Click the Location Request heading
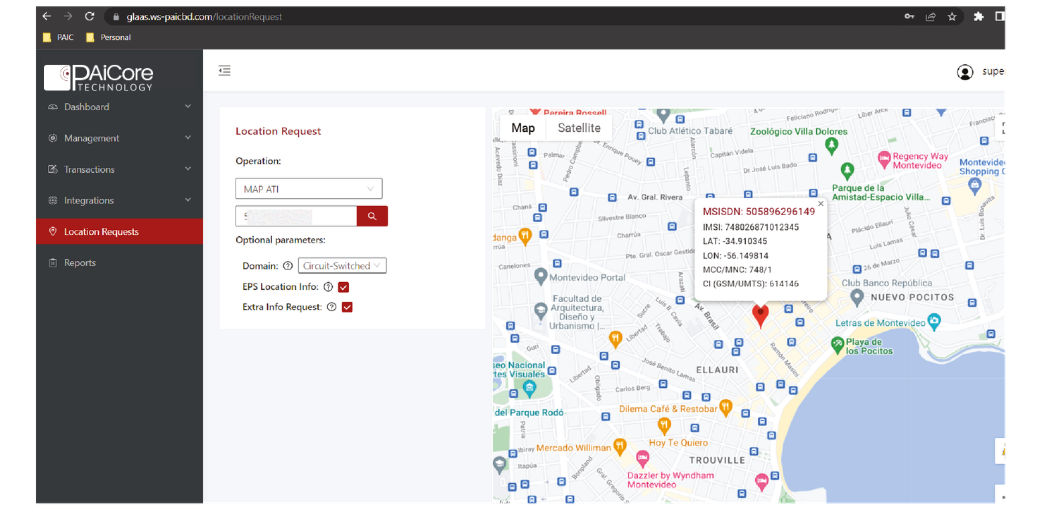Image resolution: width=1058 pixels, height=531 pixels. [278, 132]
